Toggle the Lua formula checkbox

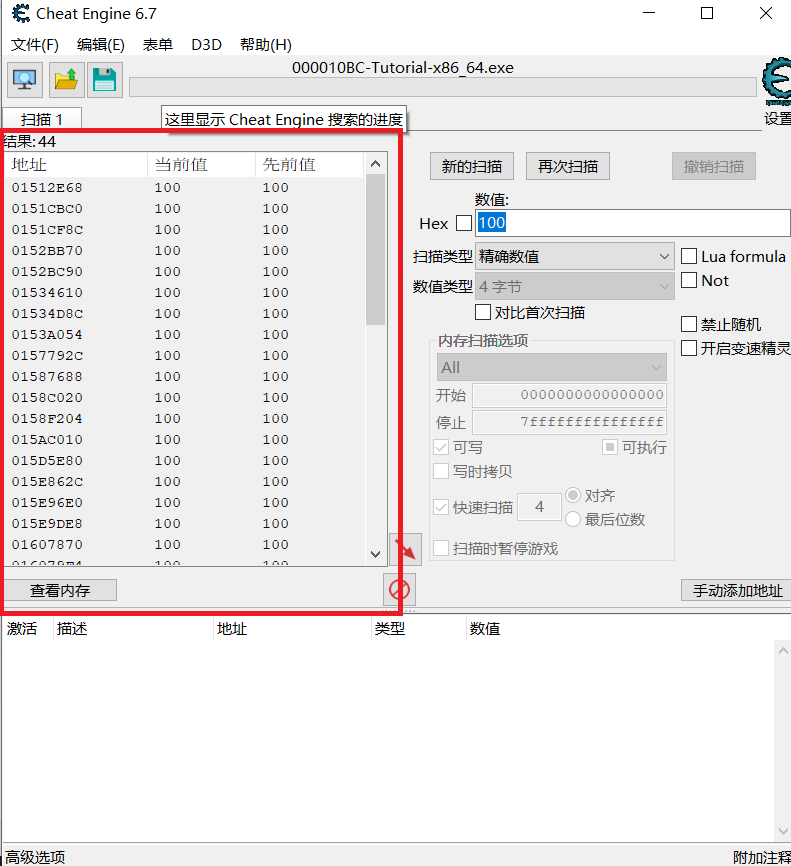[x=689, y=257]
